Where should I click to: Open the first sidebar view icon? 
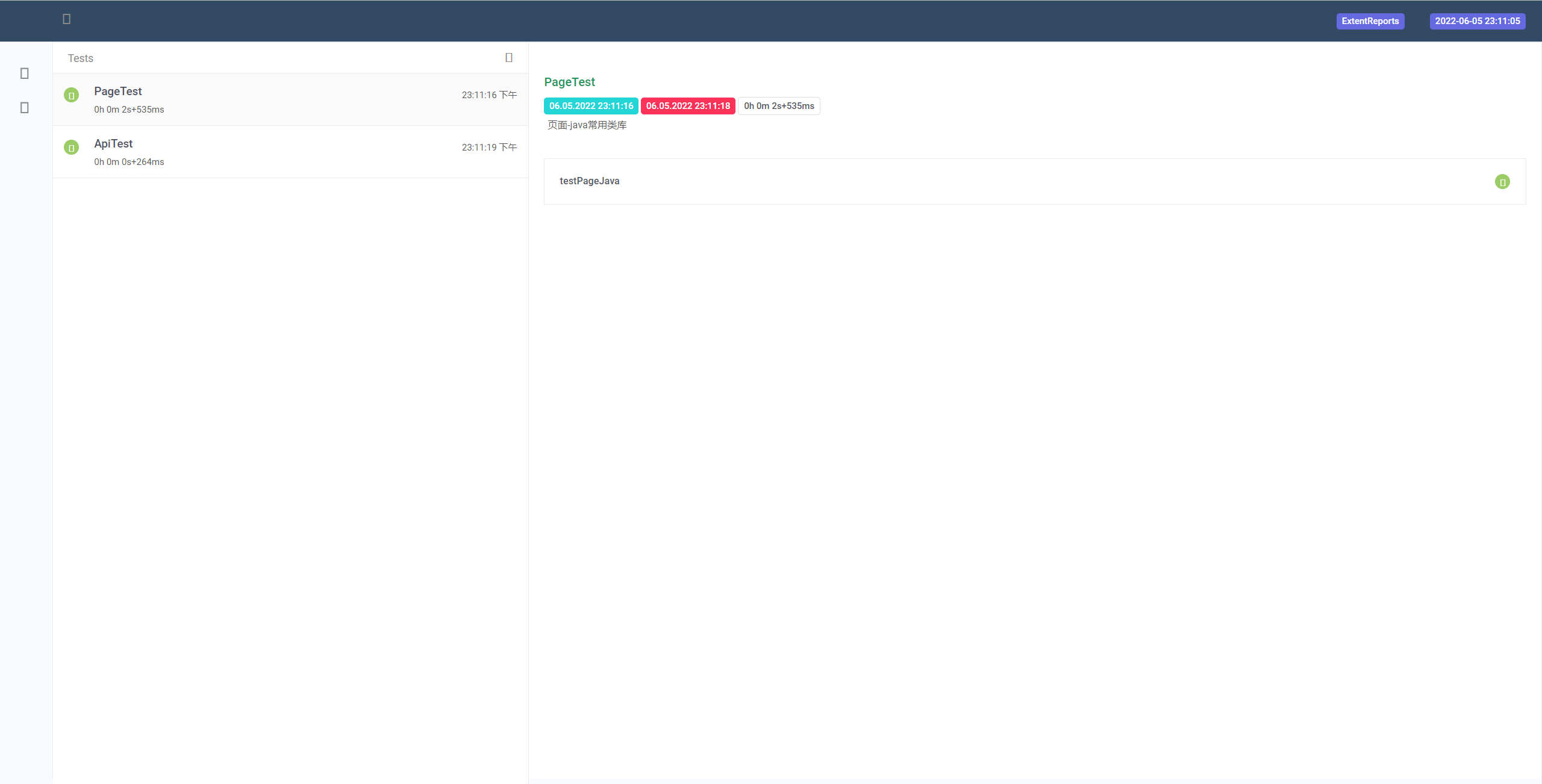[x=25, y=73]
